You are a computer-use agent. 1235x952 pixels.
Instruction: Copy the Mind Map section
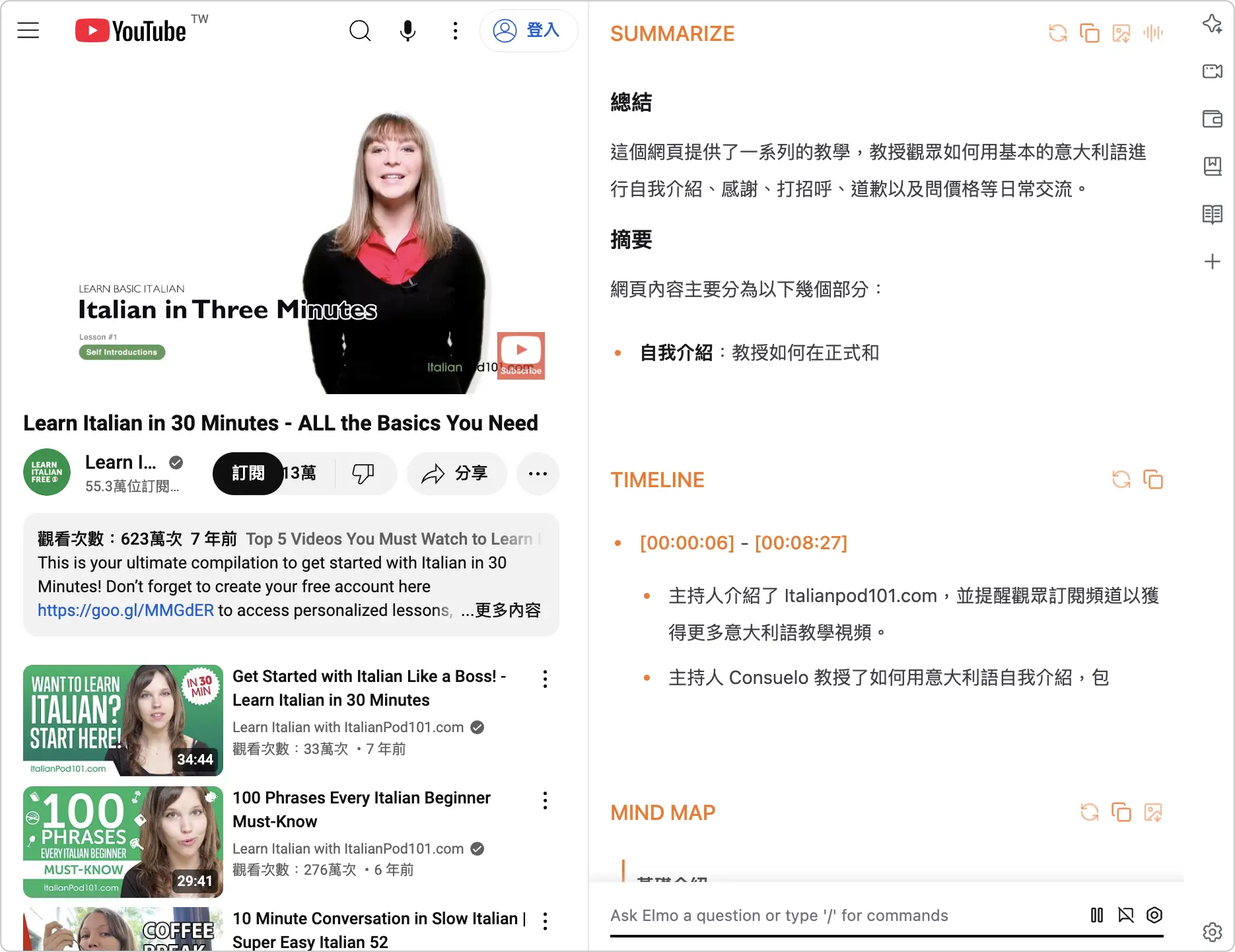[x=1121, y=812]
